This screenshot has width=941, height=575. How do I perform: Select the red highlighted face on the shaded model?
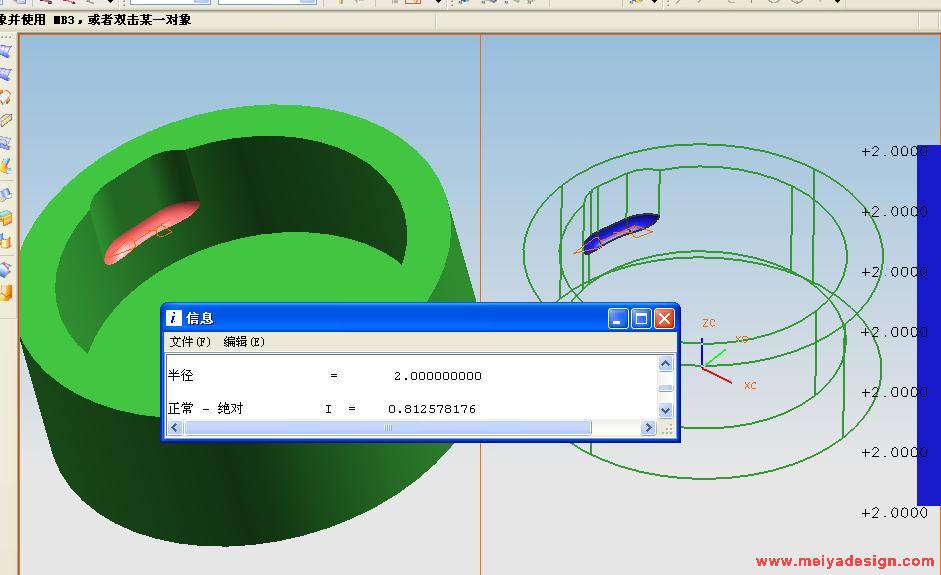pos(151,233)
